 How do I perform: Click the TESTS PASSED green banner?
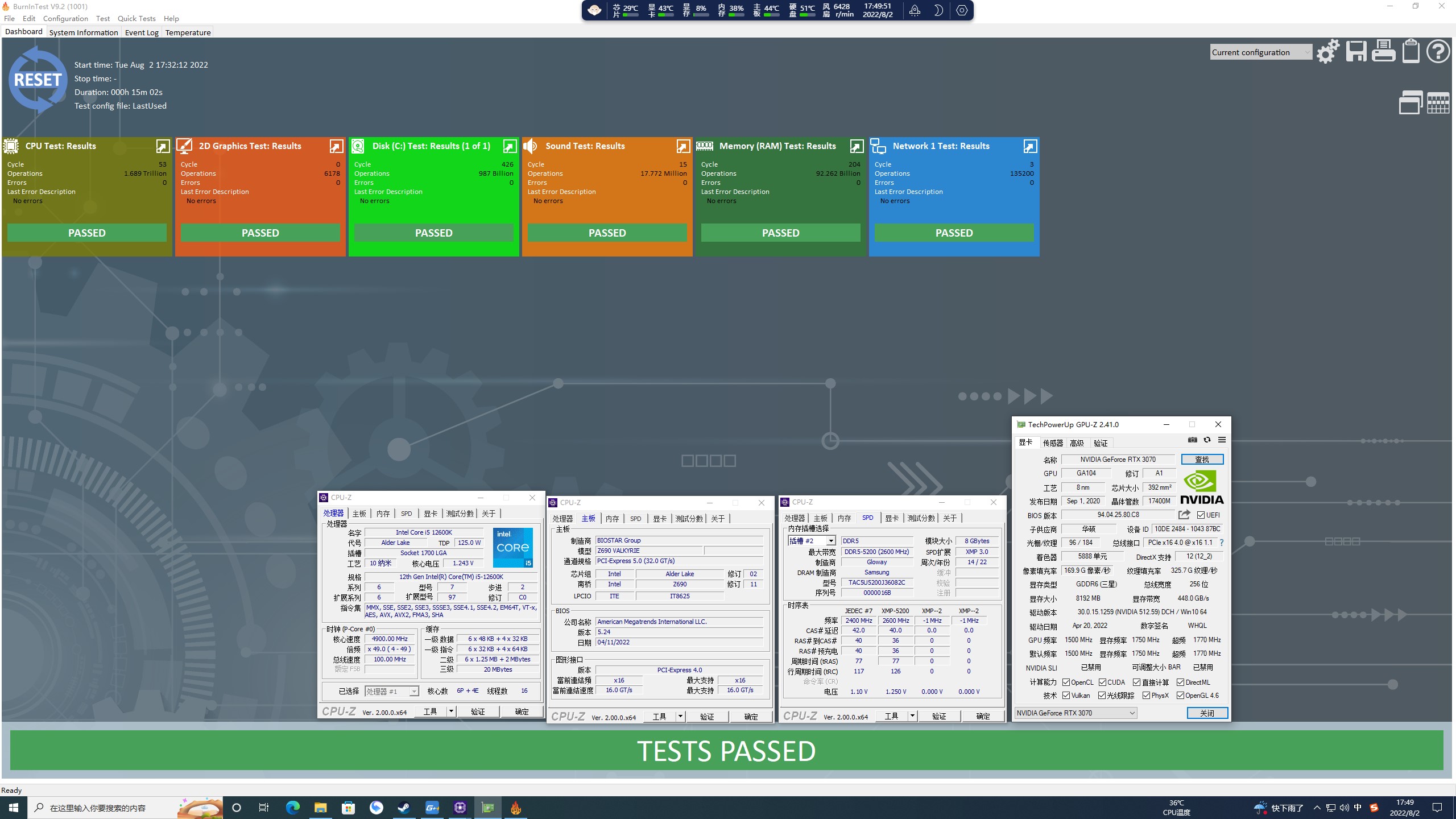[x=727, y=751]
